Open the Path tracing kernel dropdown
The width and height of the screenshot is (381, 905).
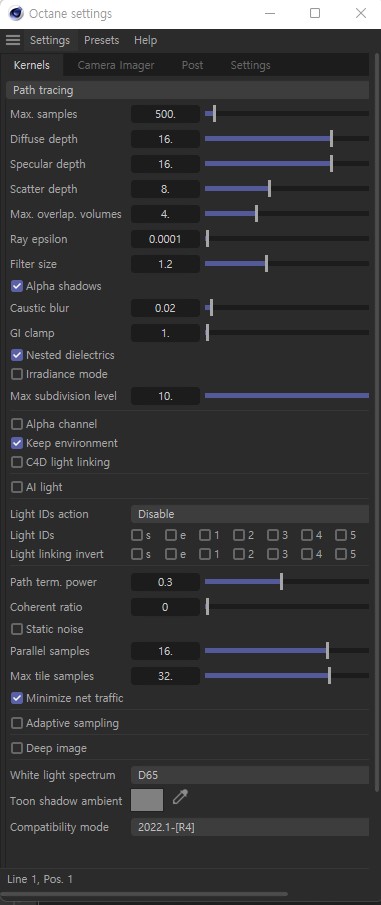click(x=187, y=90)
